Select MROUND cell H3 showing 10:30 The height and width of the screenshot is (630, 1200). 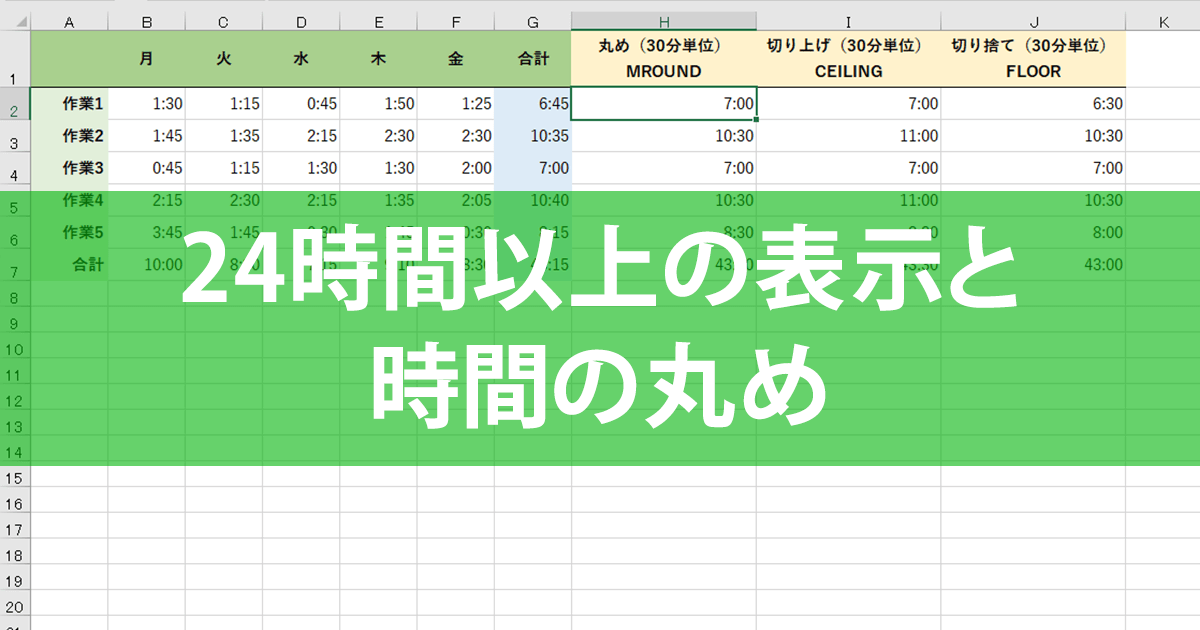click(x=664, y=136)
